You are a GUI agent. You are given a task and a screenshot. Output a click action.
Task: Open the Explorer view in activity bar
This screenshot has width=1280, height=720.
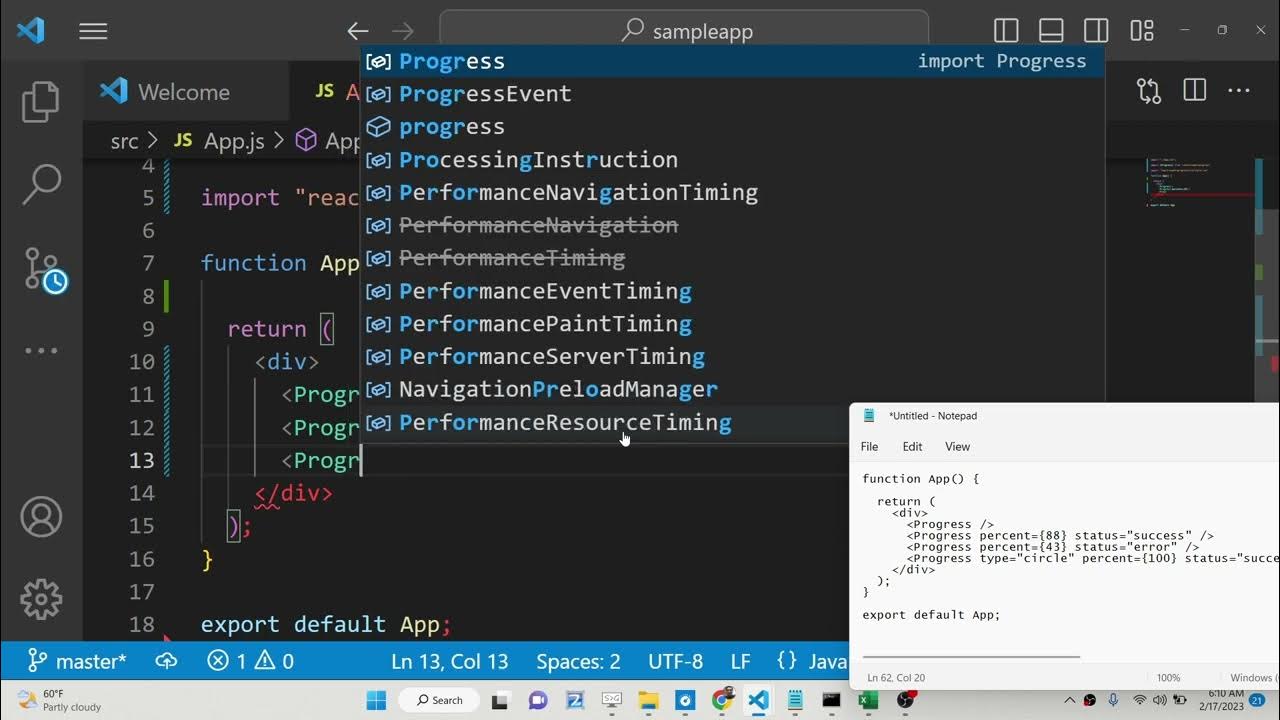(x=41, y=101)
